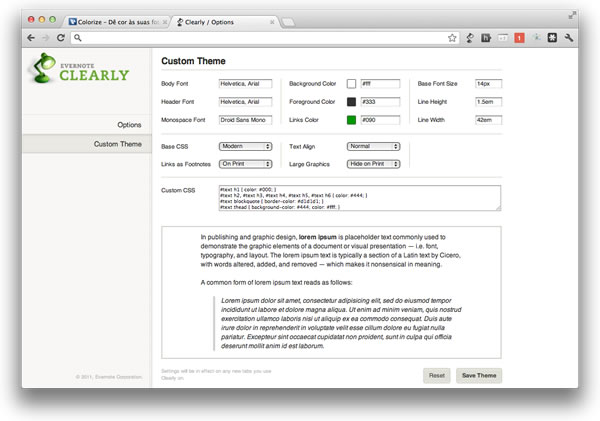Reload the page with refresh icon
This screenshot has height=421, width=600.
[x=60, y=38]
